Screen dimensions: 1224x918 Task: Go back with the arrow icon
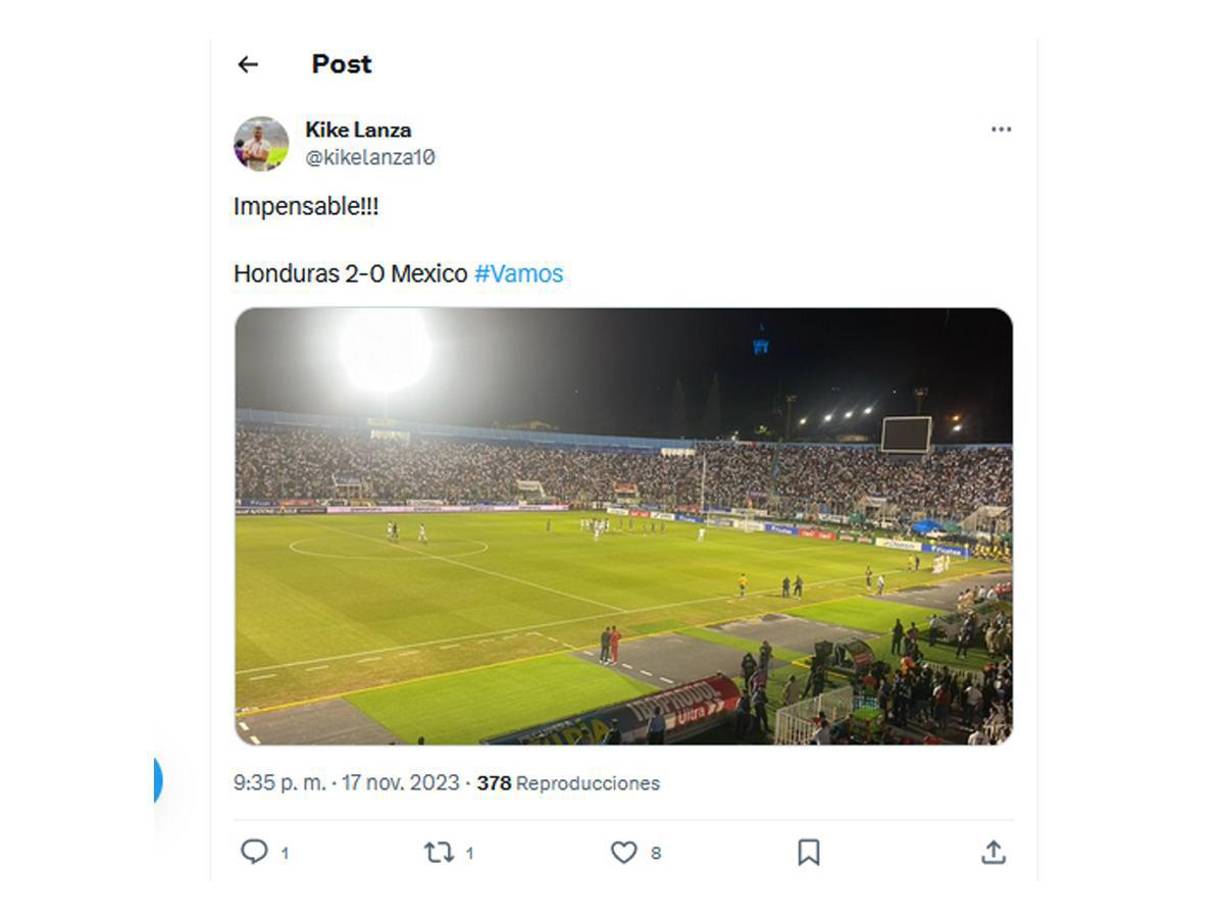(246, 64)
